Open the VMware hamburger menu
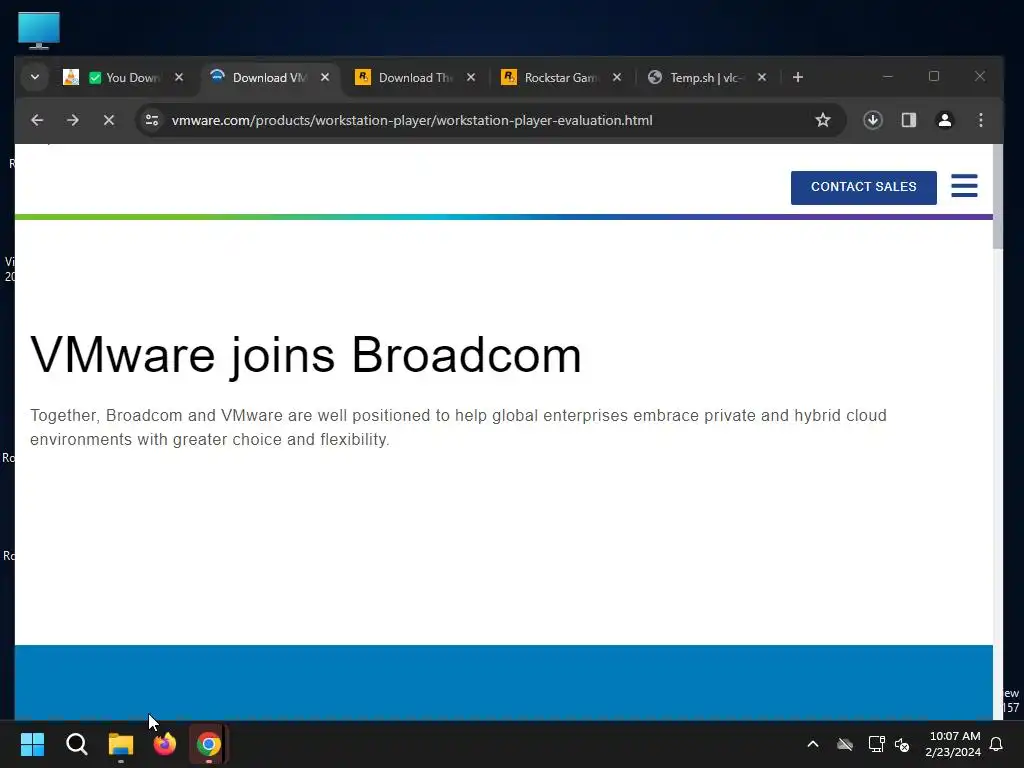The height and width of the screenshot is (768, 1024). point(964,186)
